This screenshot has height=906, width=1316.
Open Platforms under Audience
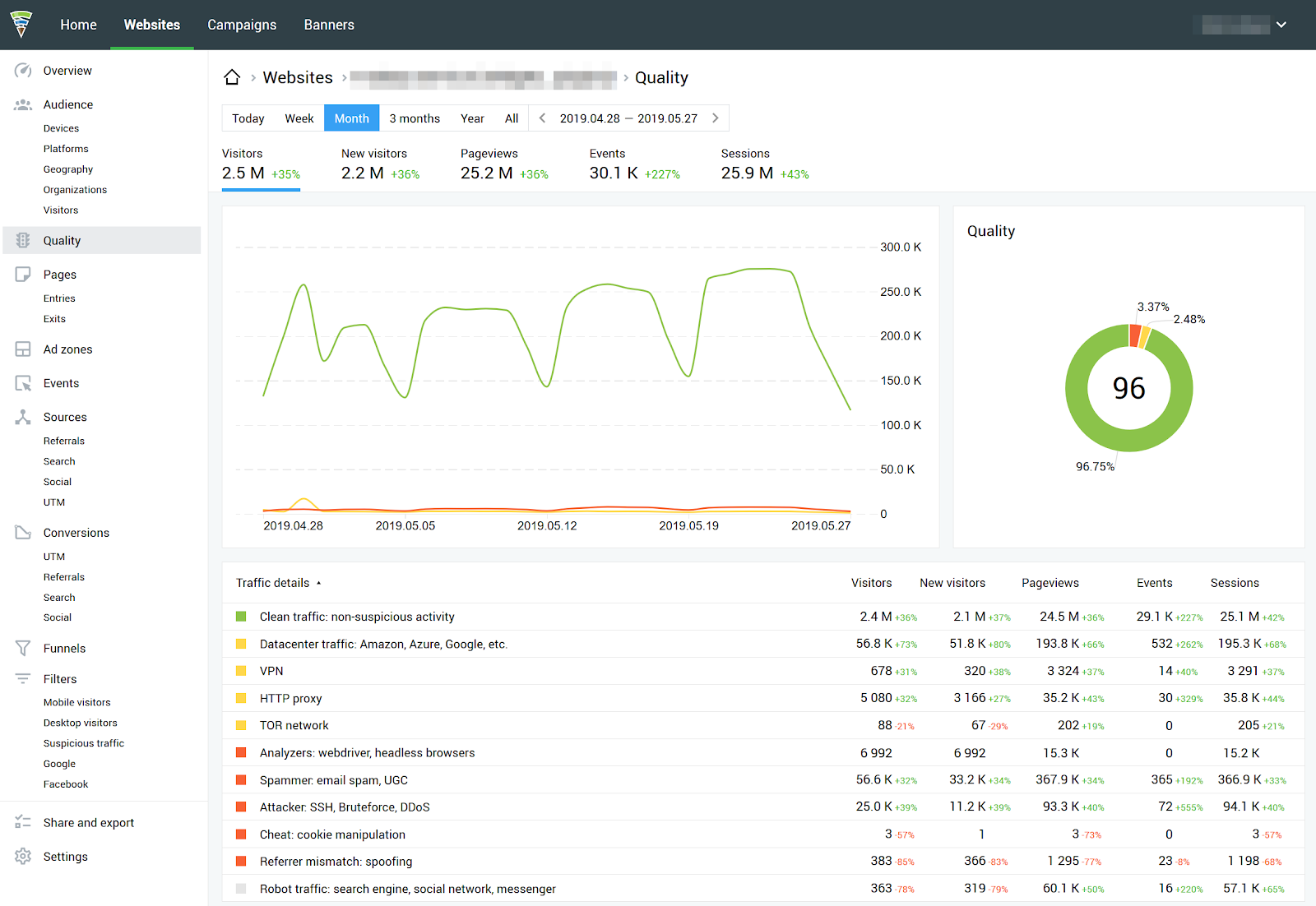pos(66,149)
